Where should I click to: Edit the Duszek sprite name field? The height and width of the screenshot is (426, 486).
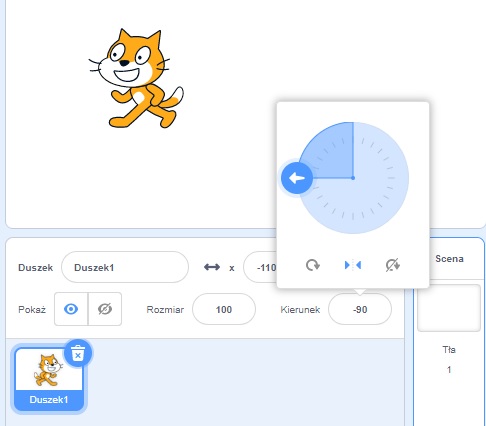[x=125, y=267]
